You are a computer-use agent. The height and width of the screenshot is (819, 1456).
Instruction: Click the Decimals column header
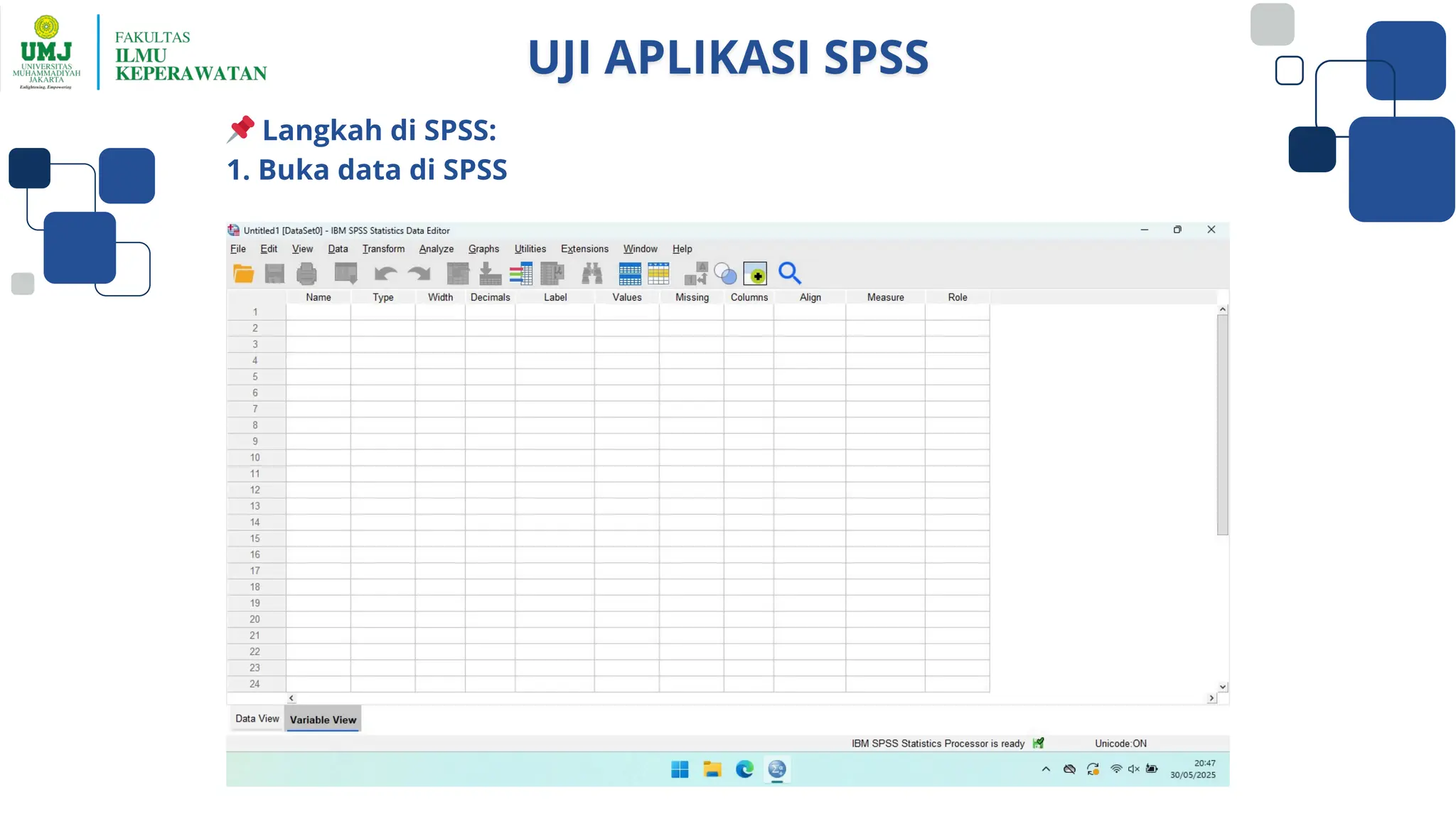click(491, 297)
